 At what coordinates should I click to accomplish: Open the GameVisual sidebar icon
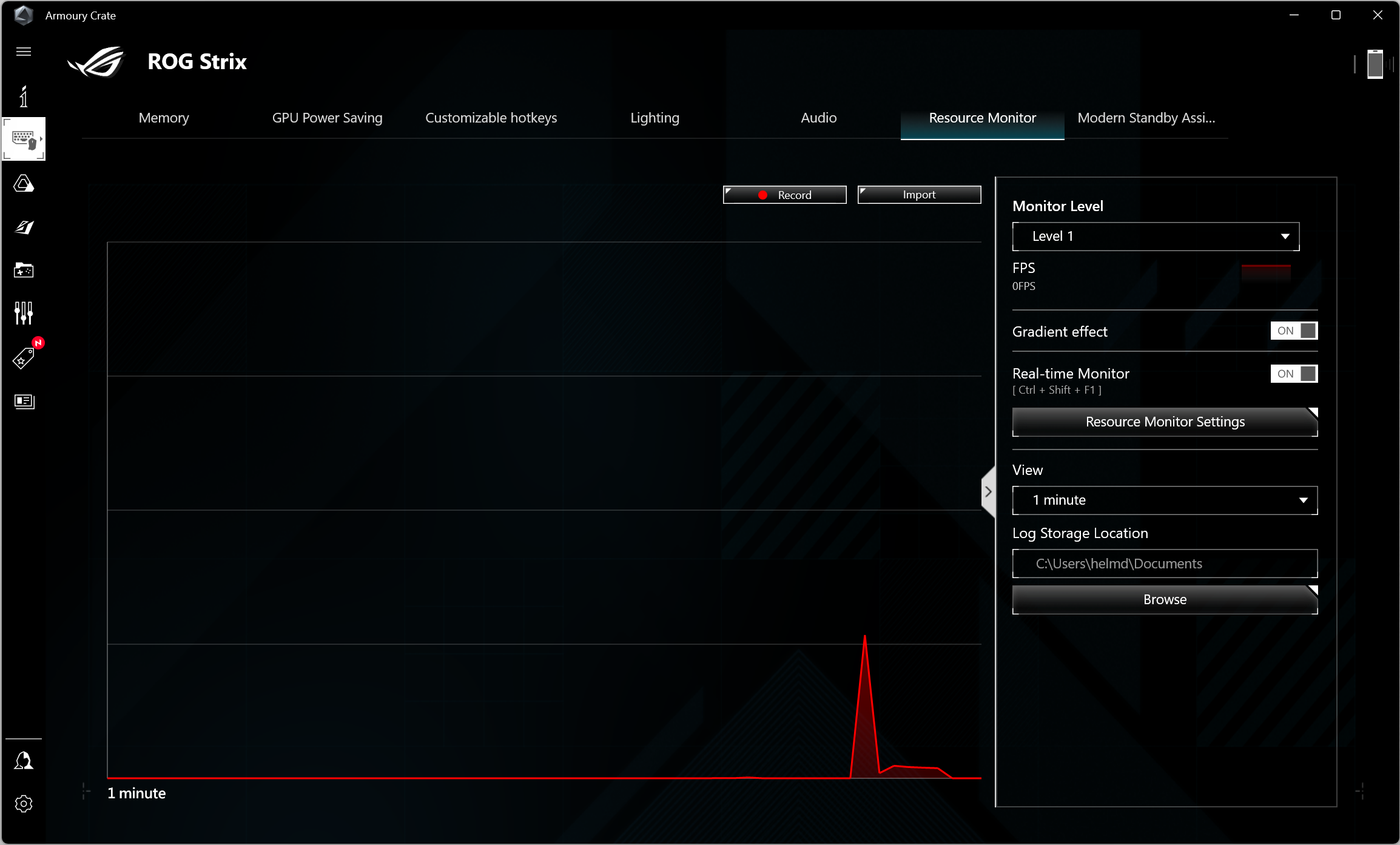pyautogui.click(x=24, y=227)
